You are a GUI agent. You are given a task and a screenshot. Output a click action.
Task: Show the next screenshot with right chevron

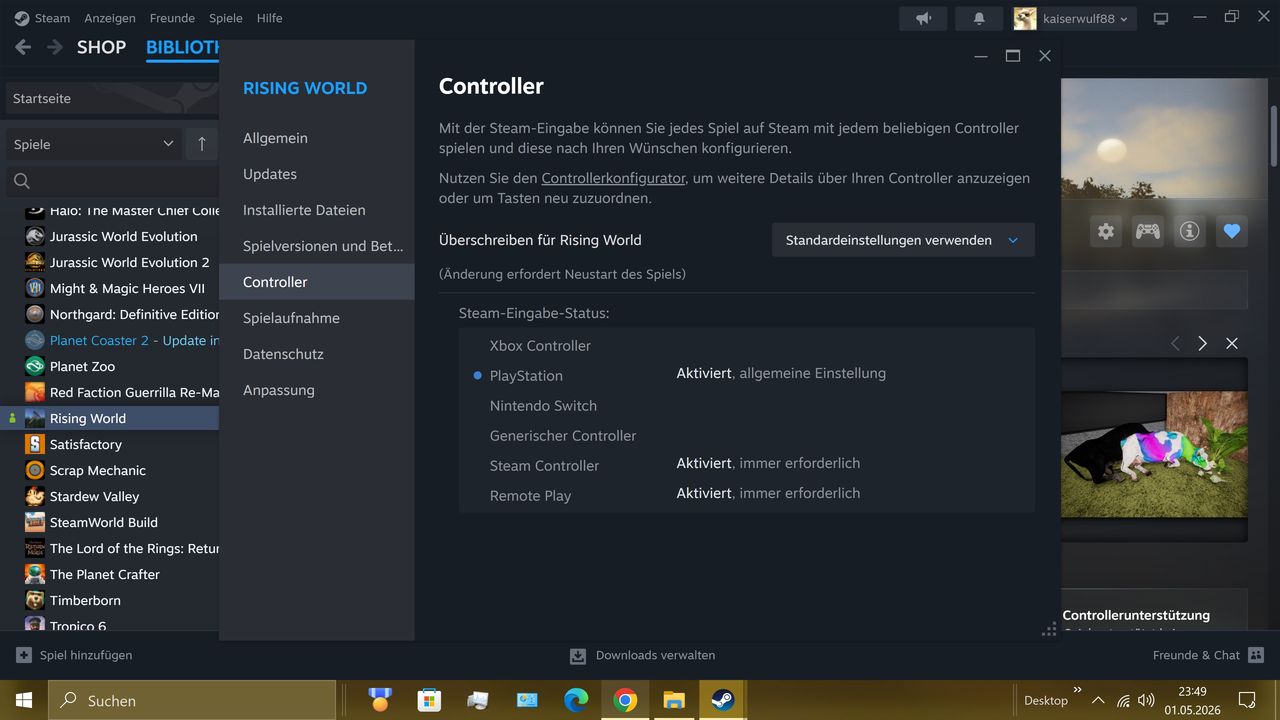click(x=1203, y=343)
